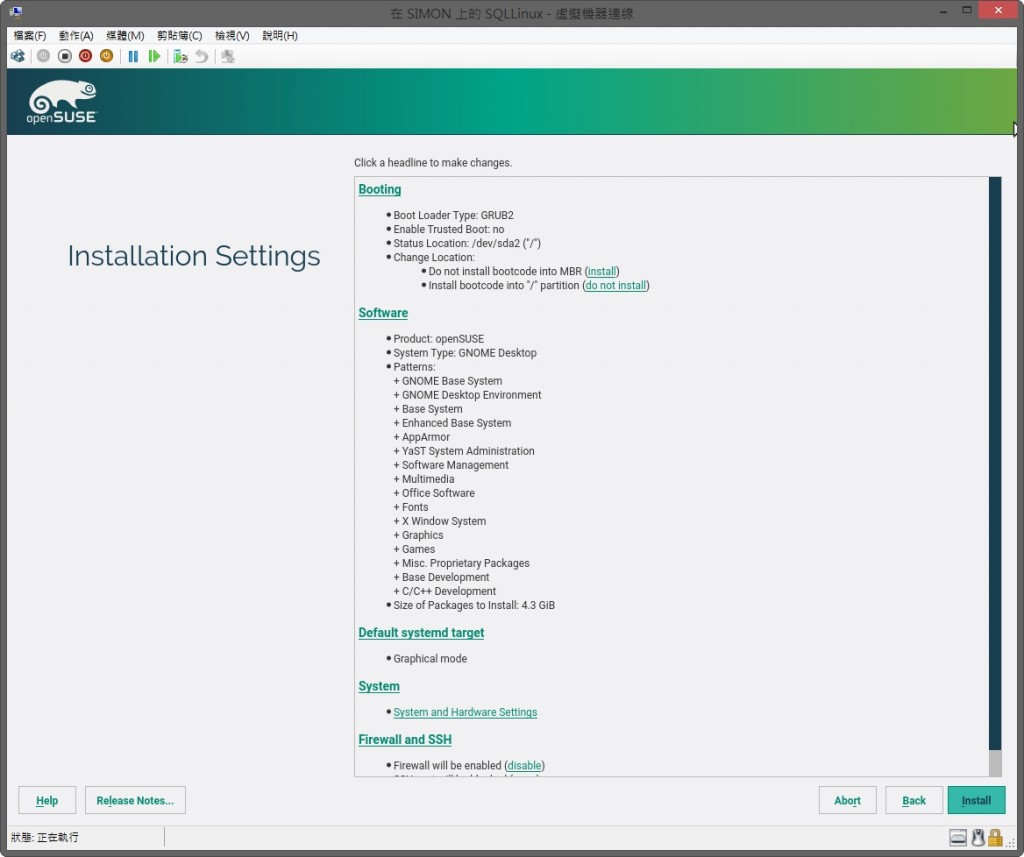
Task: Shut down the VM via the red power icon
Action: [x=86, y=56]
